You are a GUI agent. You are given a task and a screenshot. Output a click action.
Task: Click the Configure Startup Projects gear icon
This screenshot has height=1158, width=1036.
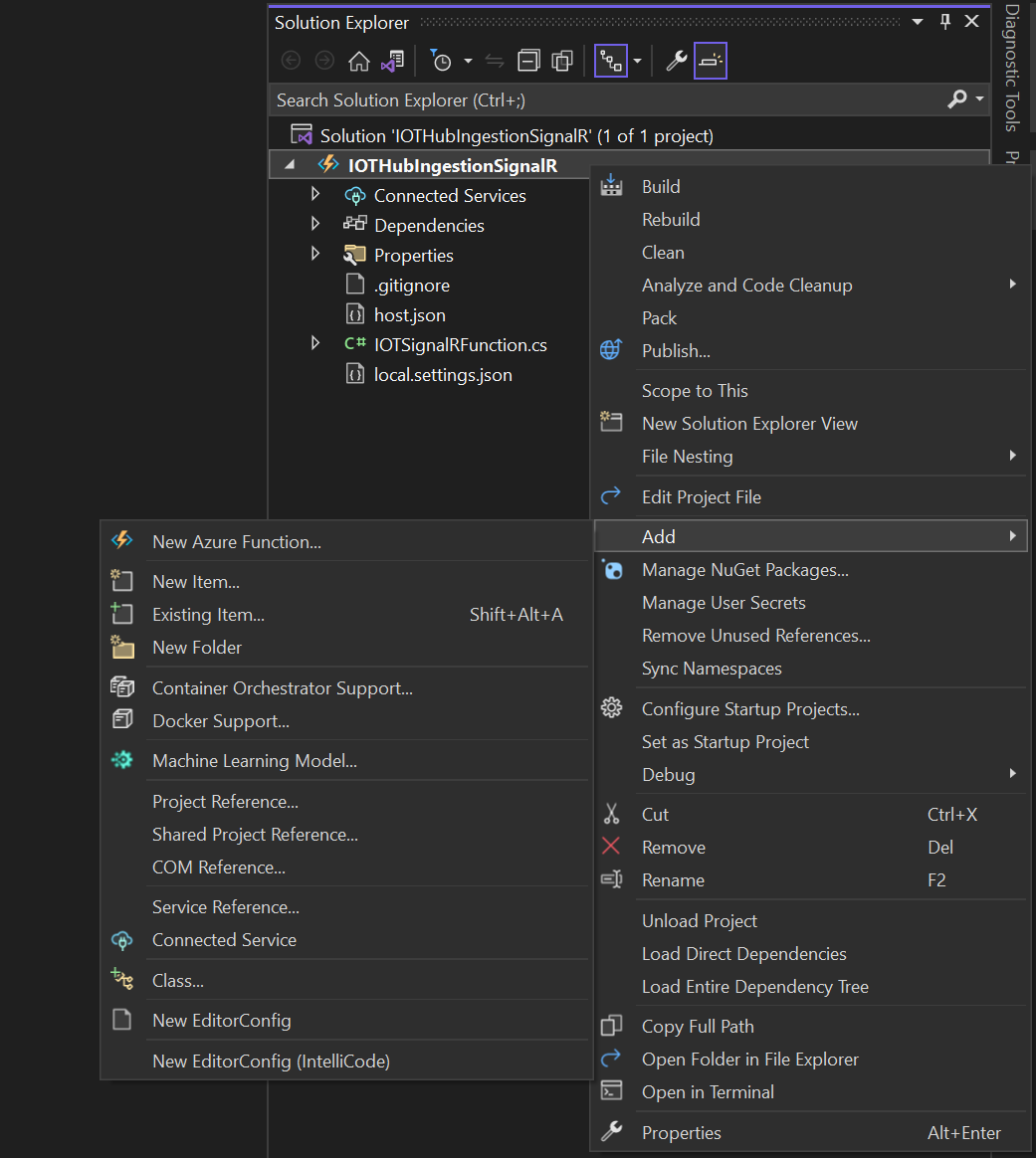pos(612,708)
